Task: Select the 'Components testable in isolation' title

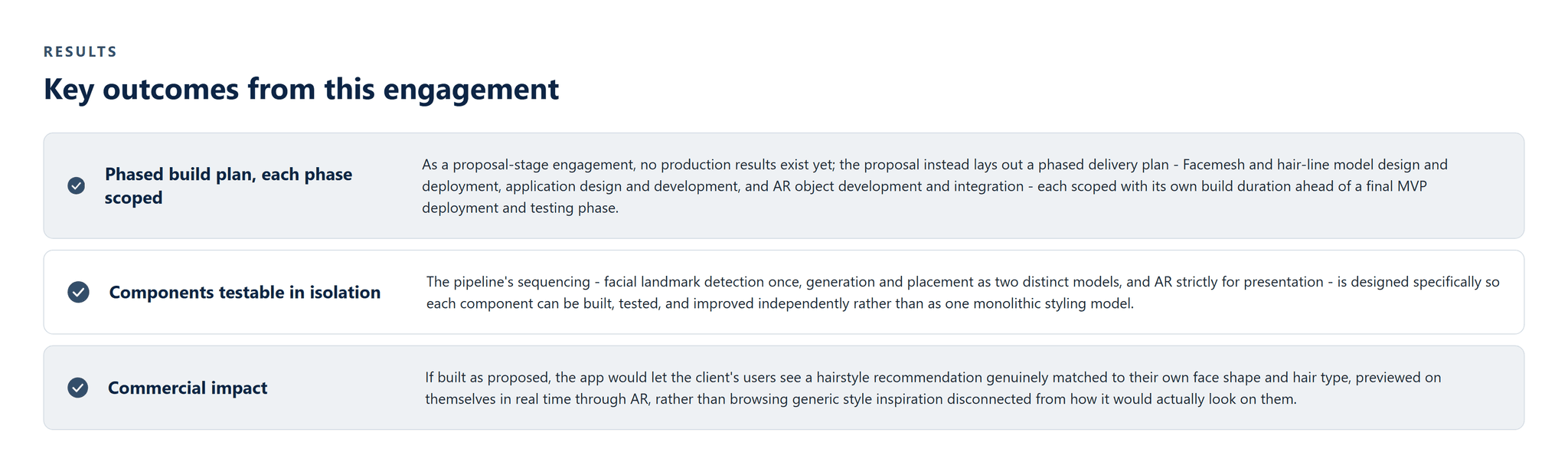Action: click(244, 292)
